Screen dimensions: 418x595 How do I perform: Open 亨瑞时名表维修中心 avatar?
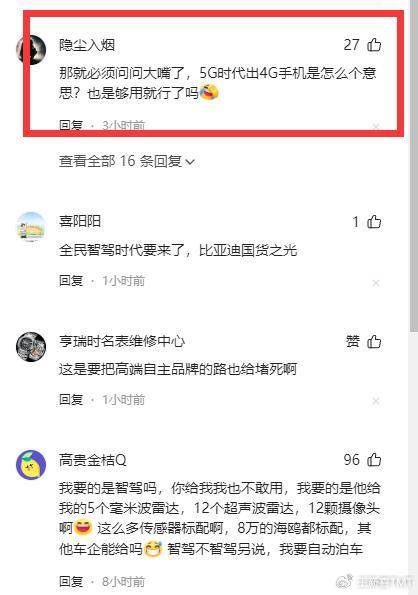[31, 347]
